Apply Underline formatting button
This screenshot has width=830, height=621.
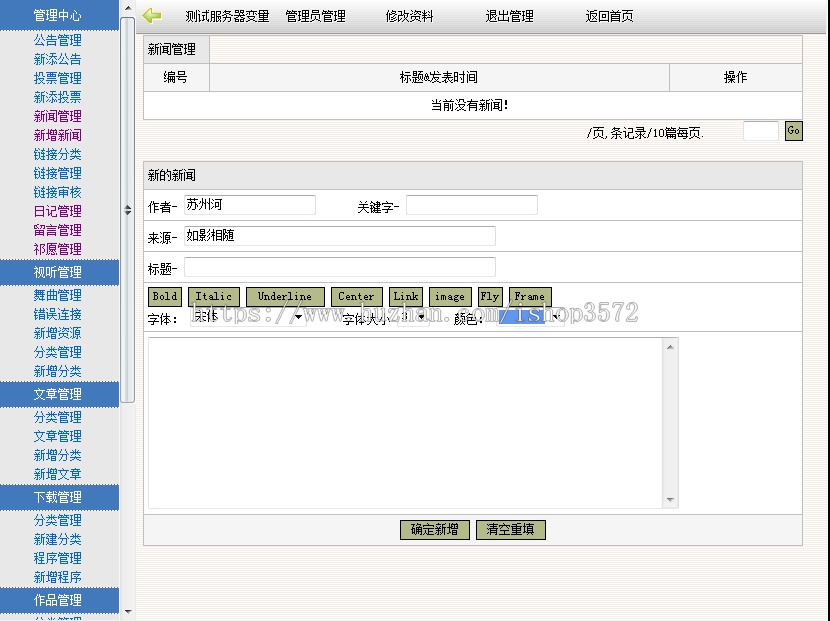tap(285, 296)
